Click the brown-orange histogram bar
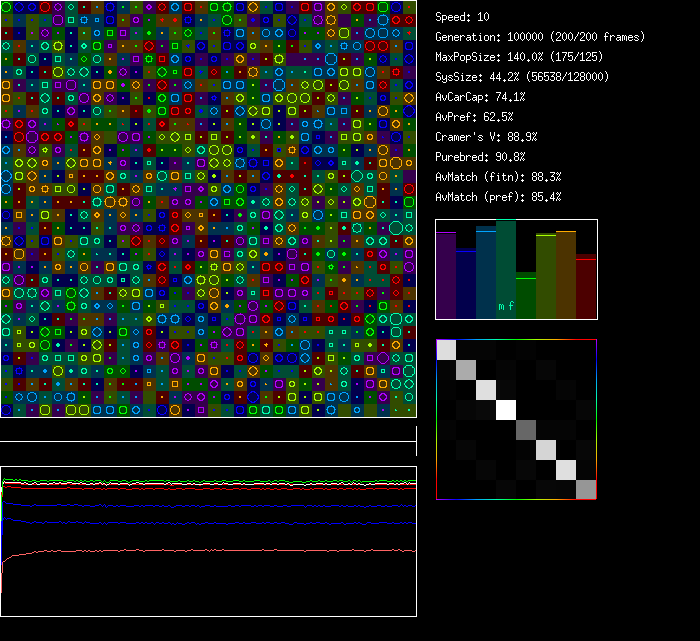This screenshot has height=641, width=700. [566, 275]
